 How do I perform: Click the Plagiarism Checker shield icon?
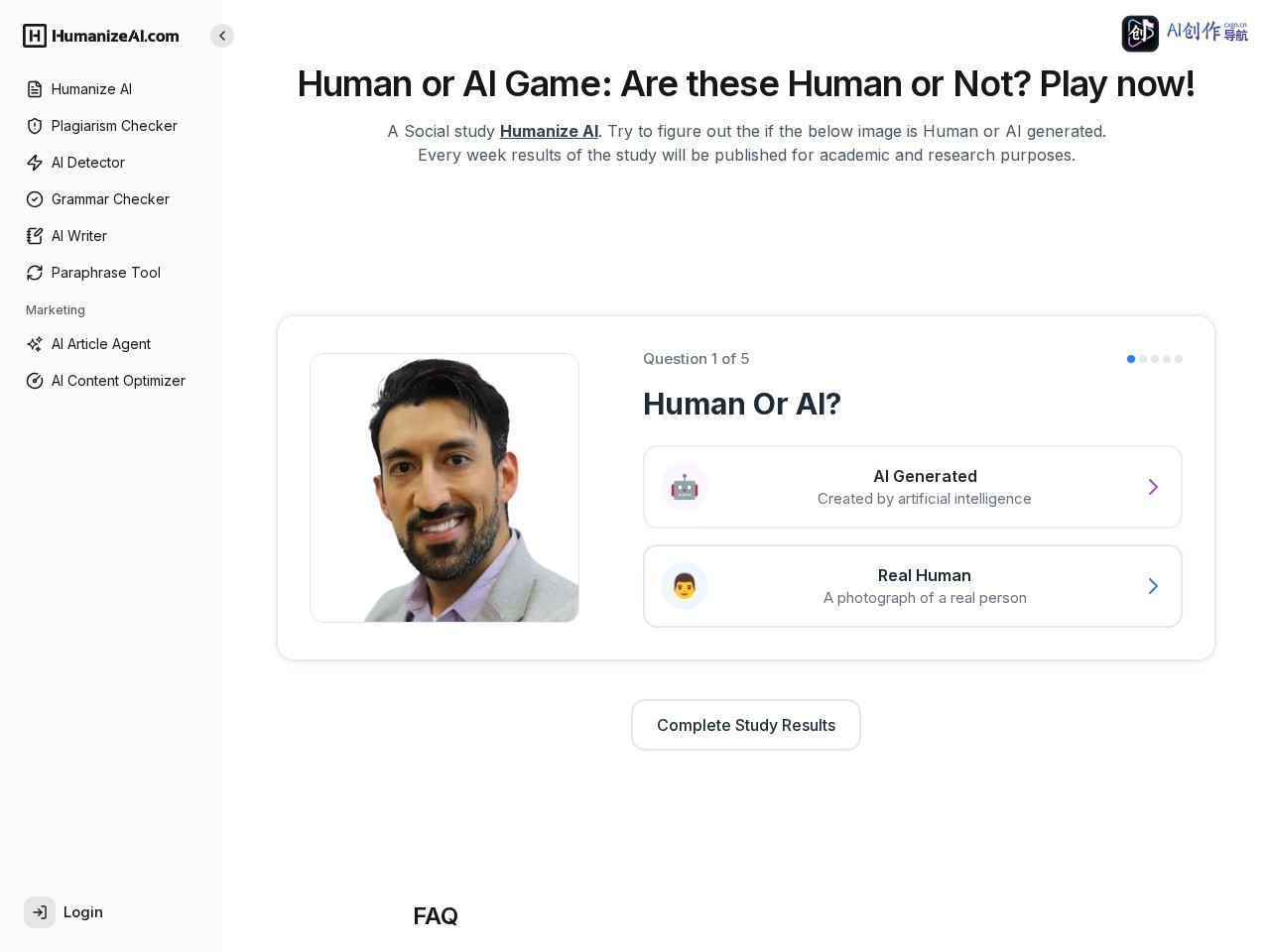point(35,126)
